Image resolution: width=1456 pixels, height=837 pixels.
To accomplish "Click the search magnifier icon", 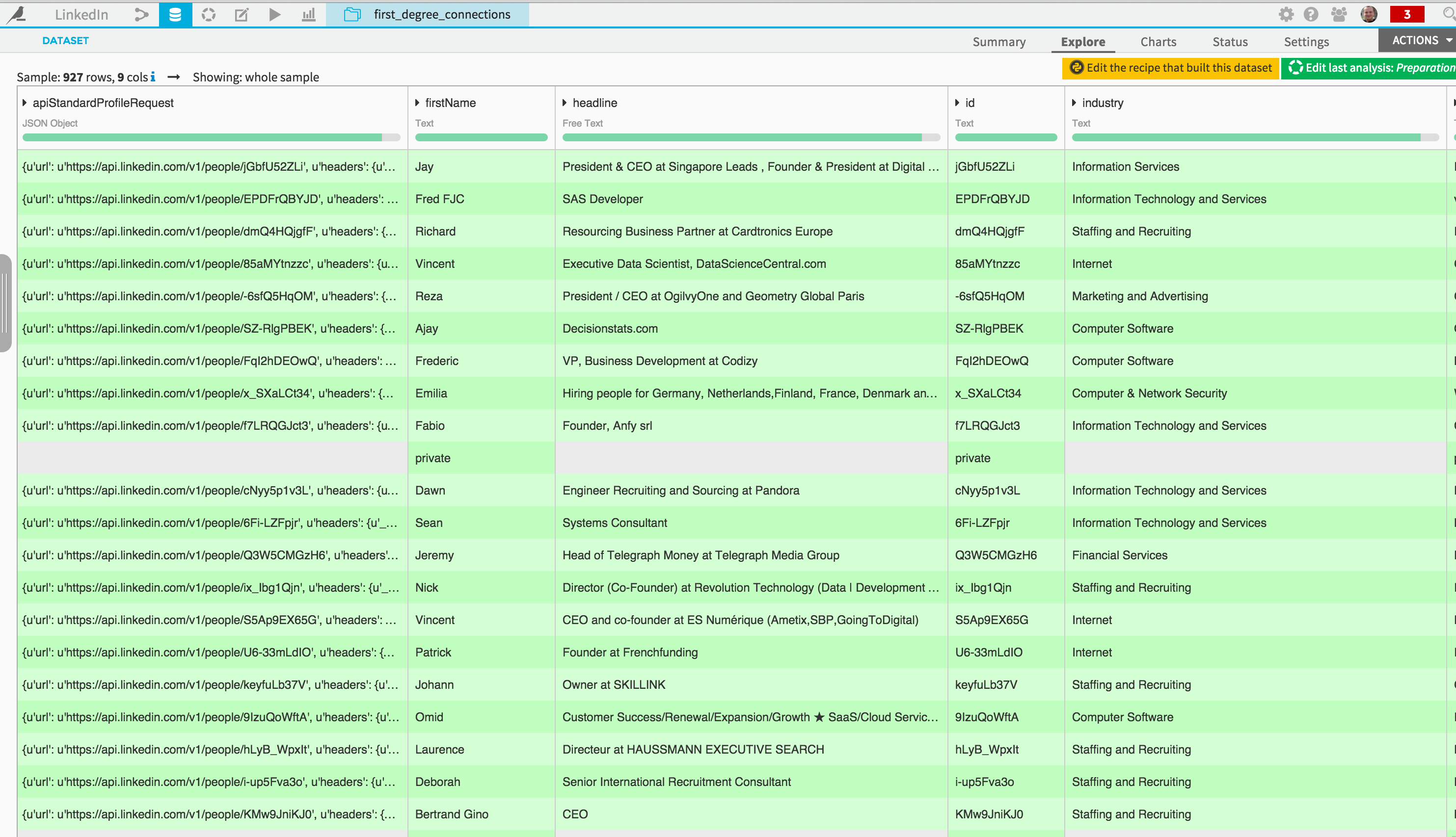I will (1449, 14).
